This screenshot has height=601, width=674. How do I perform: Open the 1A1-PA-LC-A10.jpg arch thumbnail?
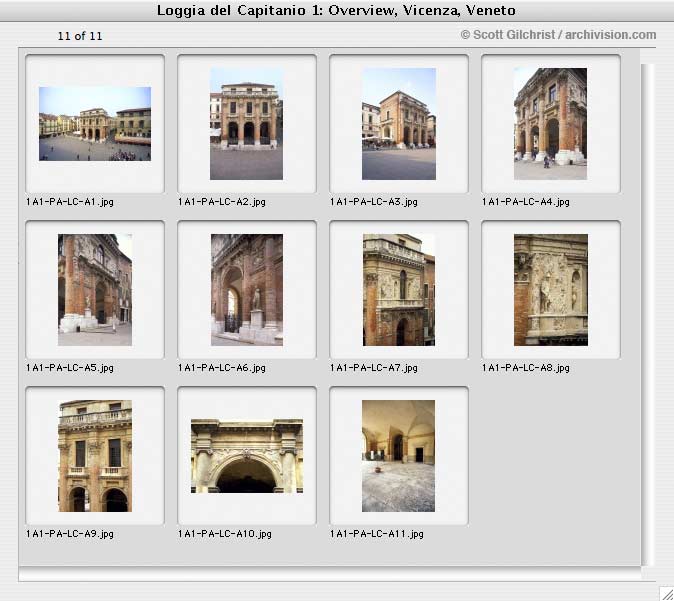247,456
